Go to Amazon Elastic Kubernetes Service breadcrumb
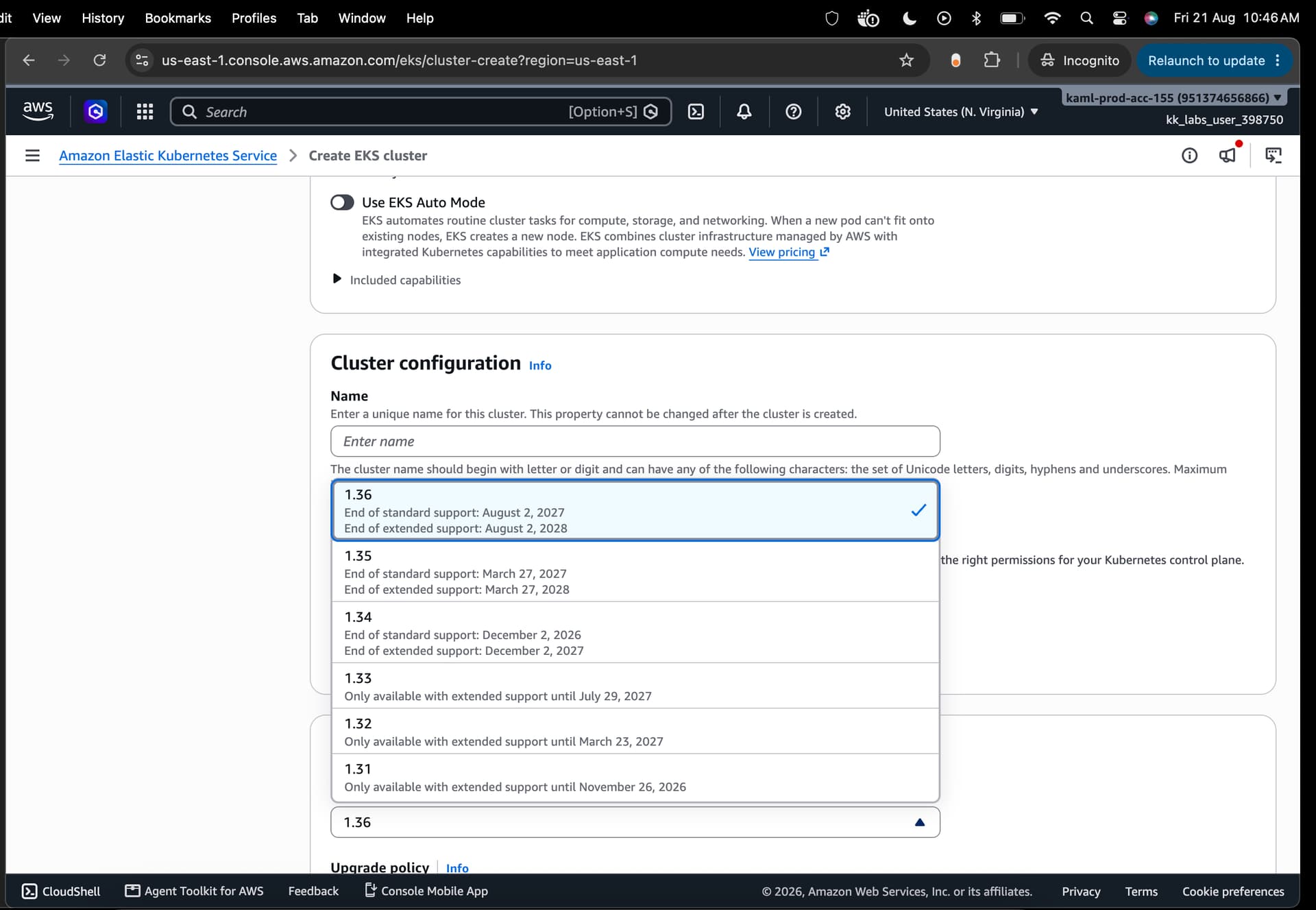Image resolution: width=1316 pixels, height=910 pixels. pos(168,156)
